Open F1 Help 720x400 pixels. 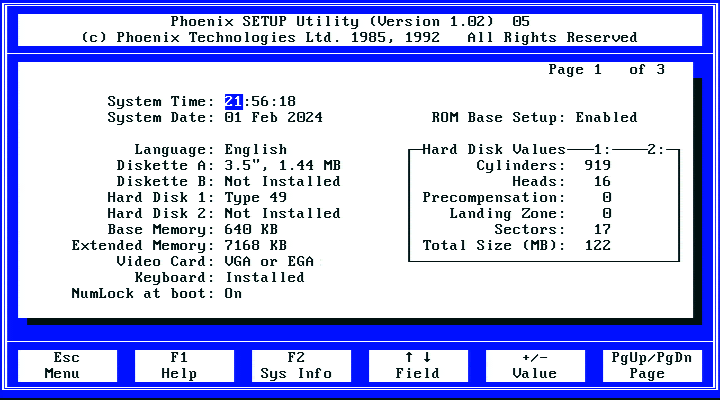(184, 366)
